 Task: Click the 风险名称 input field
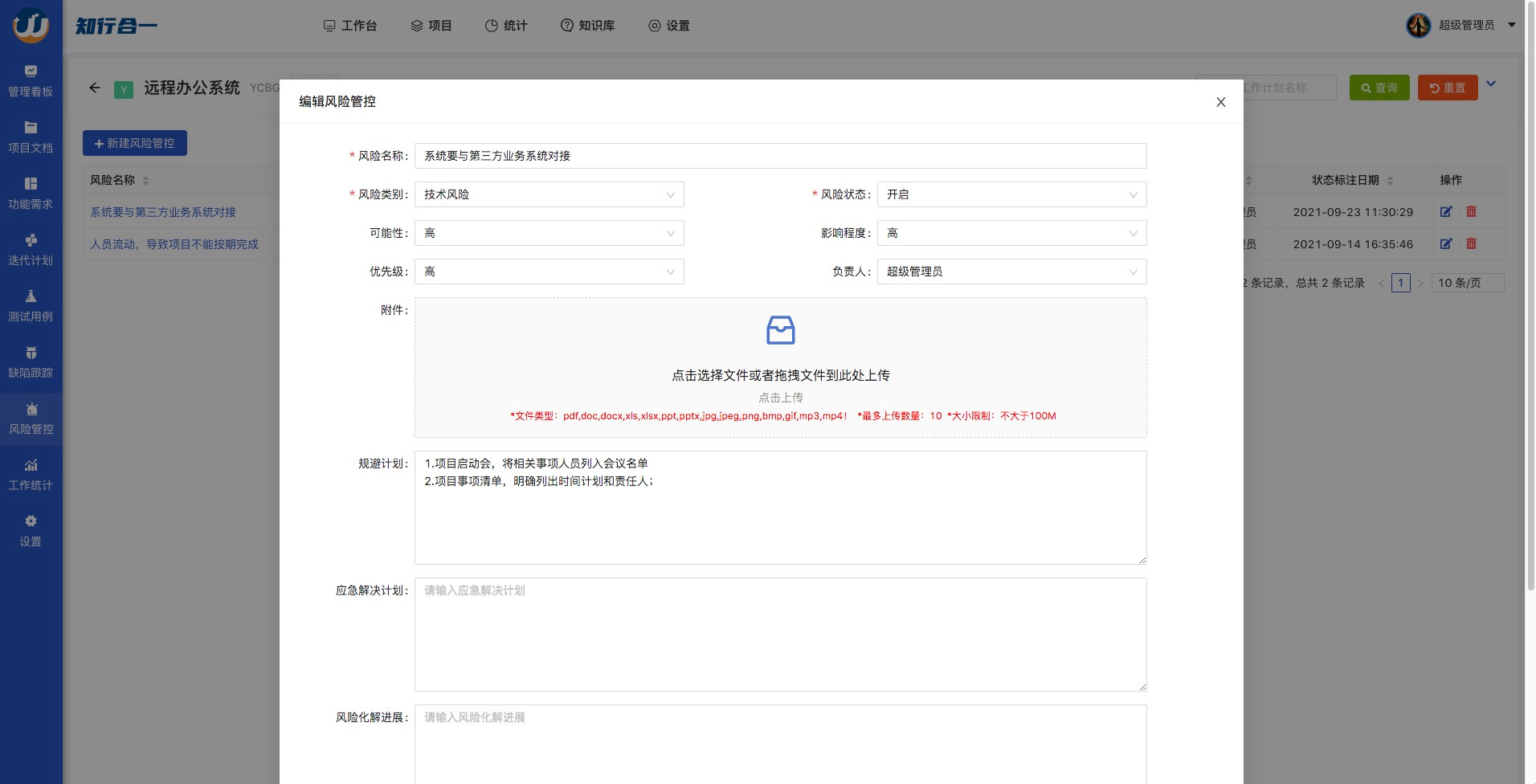click(x=779, y=156)
